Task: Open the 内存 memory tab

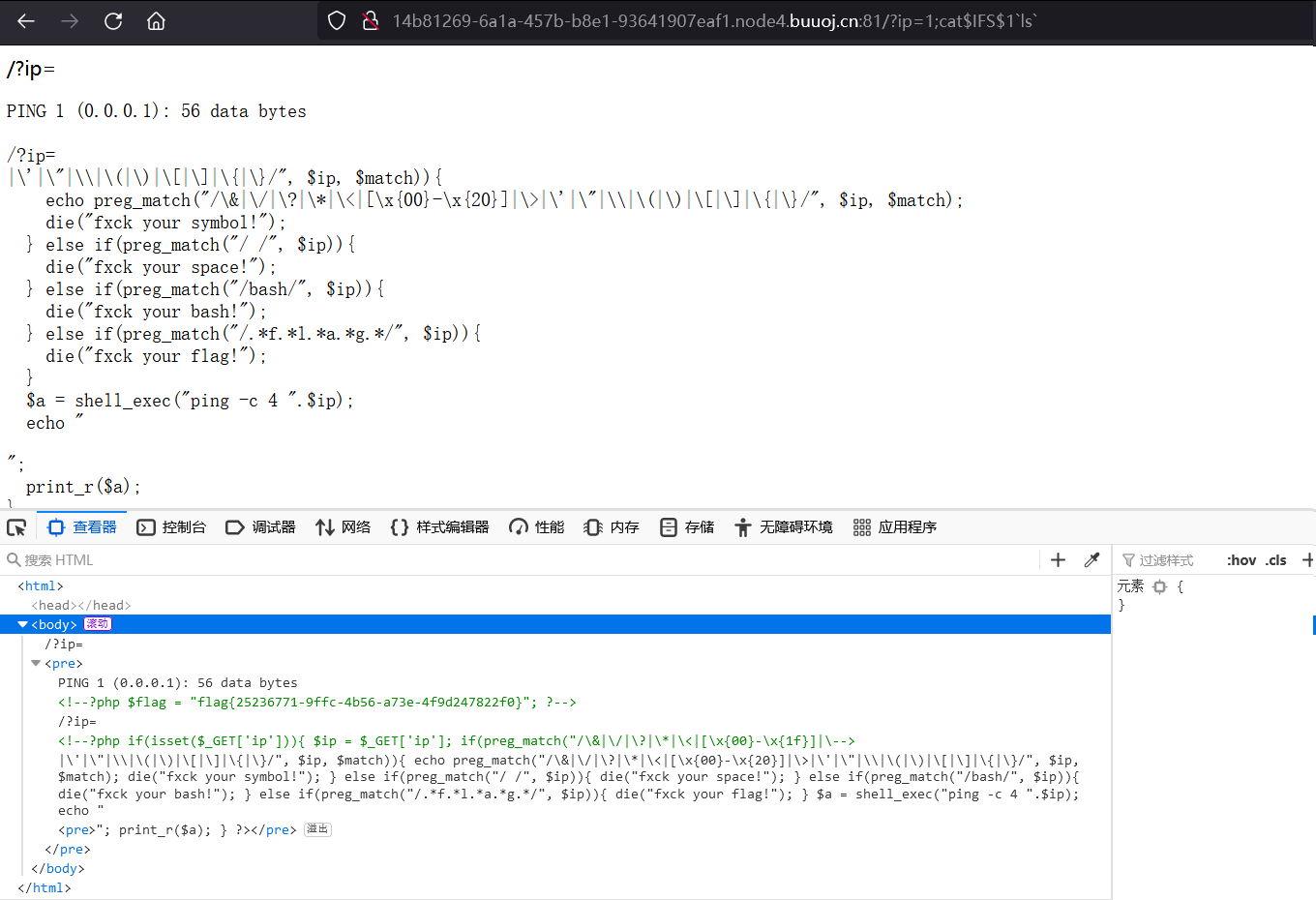Action: click(x=612, y=527)
